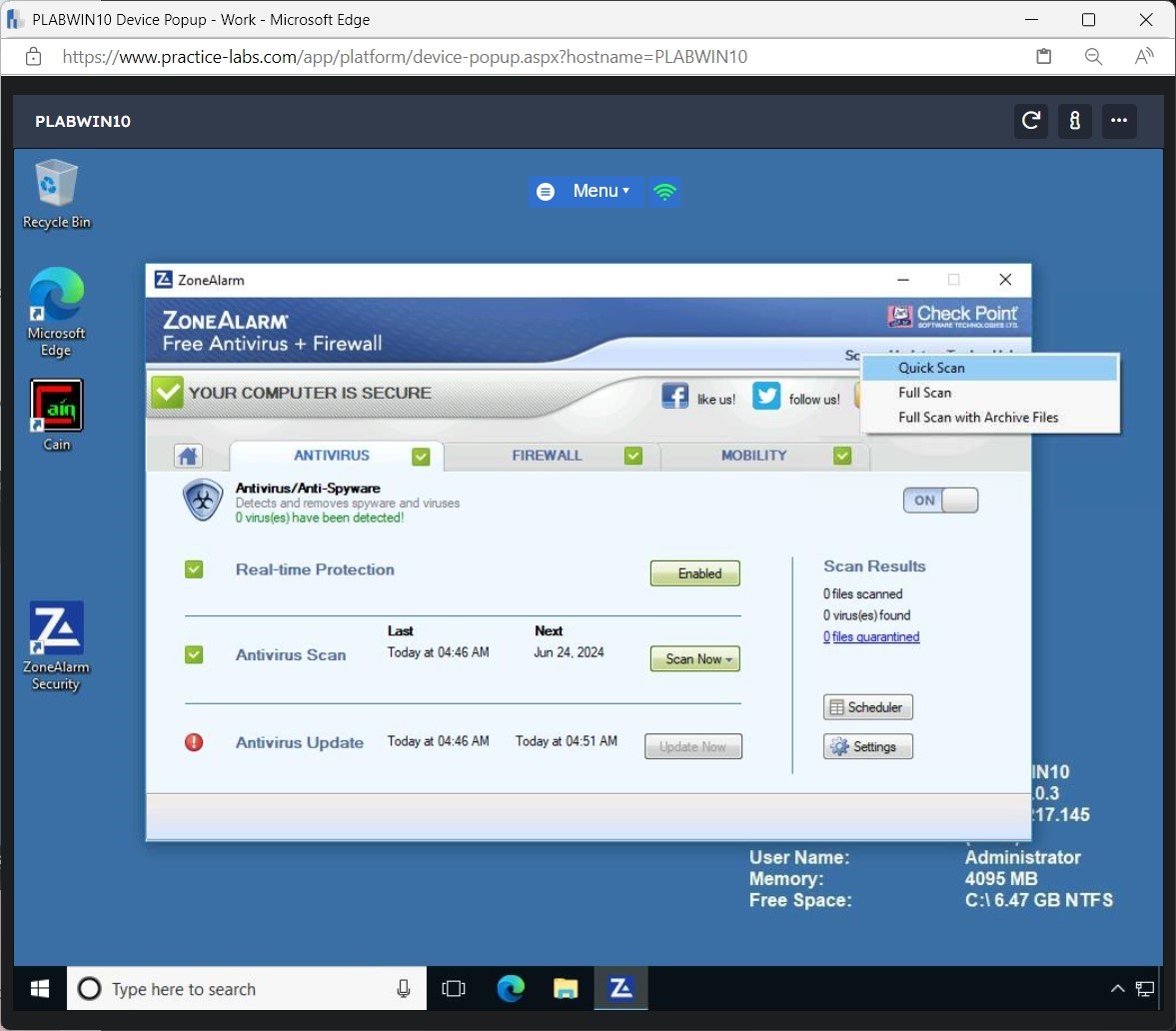The image size is (1176, 1031).
Task: Click the Wi-Fi signal icon beside Menu
Action: (664, 191)
